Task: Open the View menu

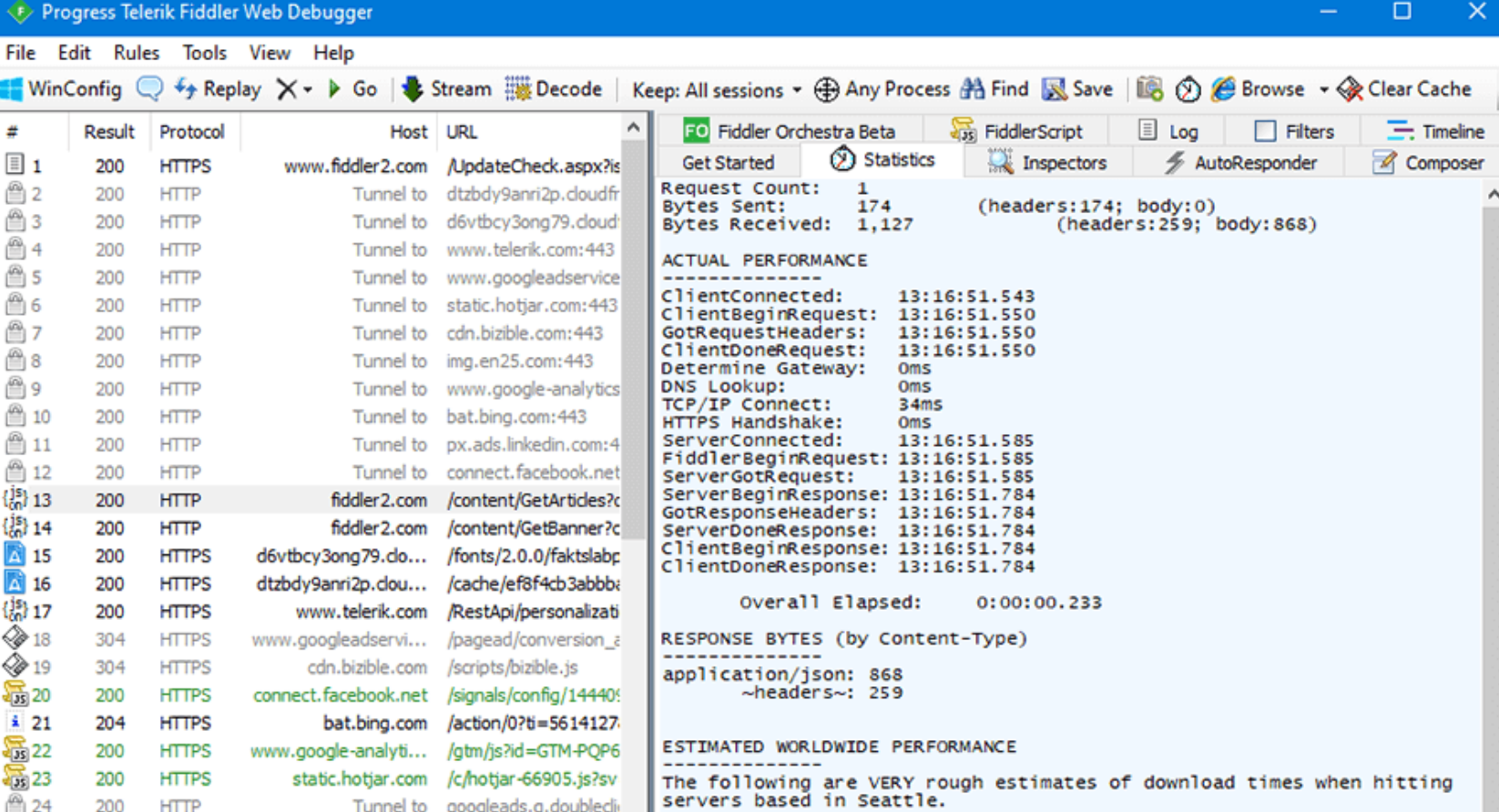Action: [x=270, y=53]
